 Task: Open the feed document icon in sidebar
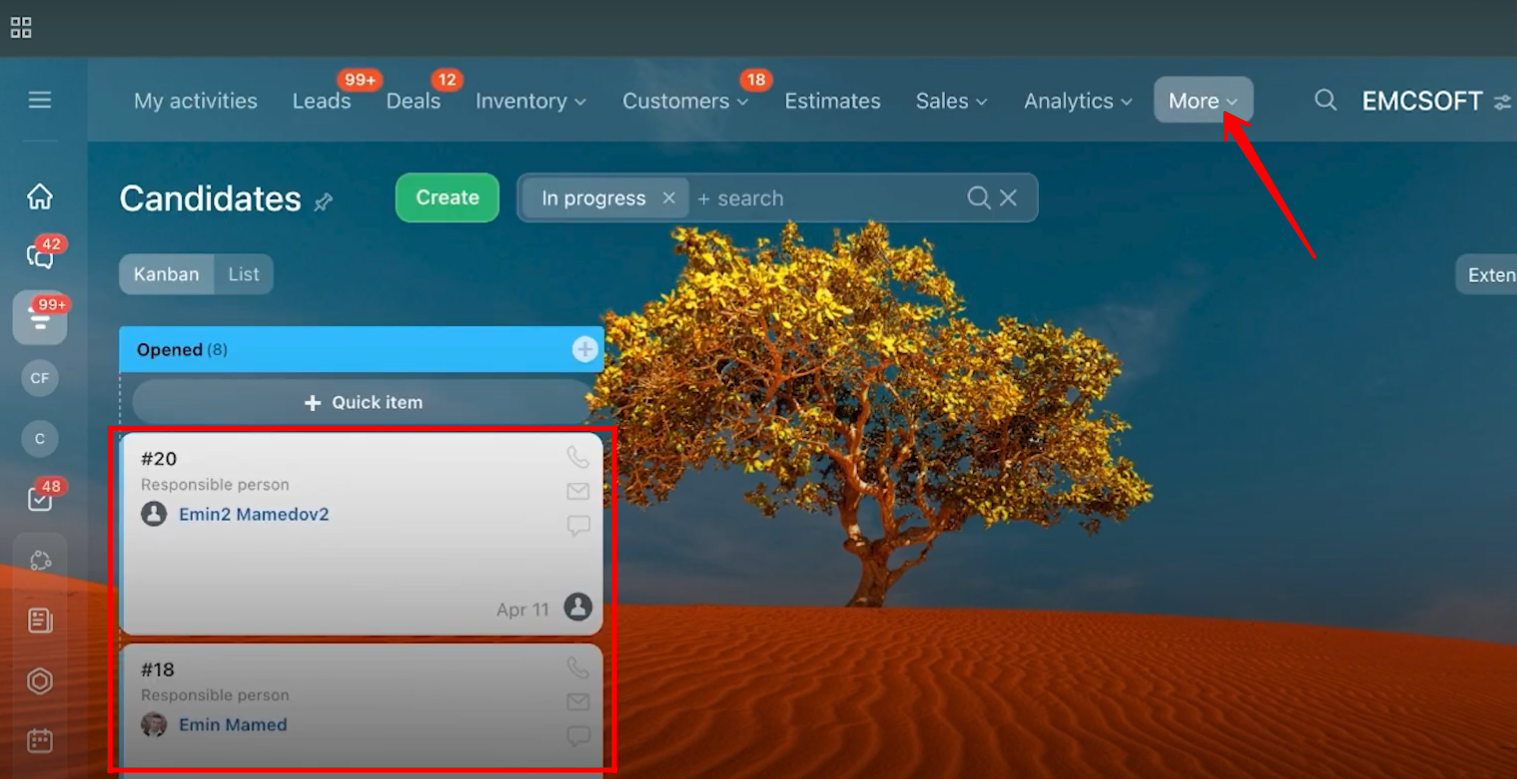40,620
